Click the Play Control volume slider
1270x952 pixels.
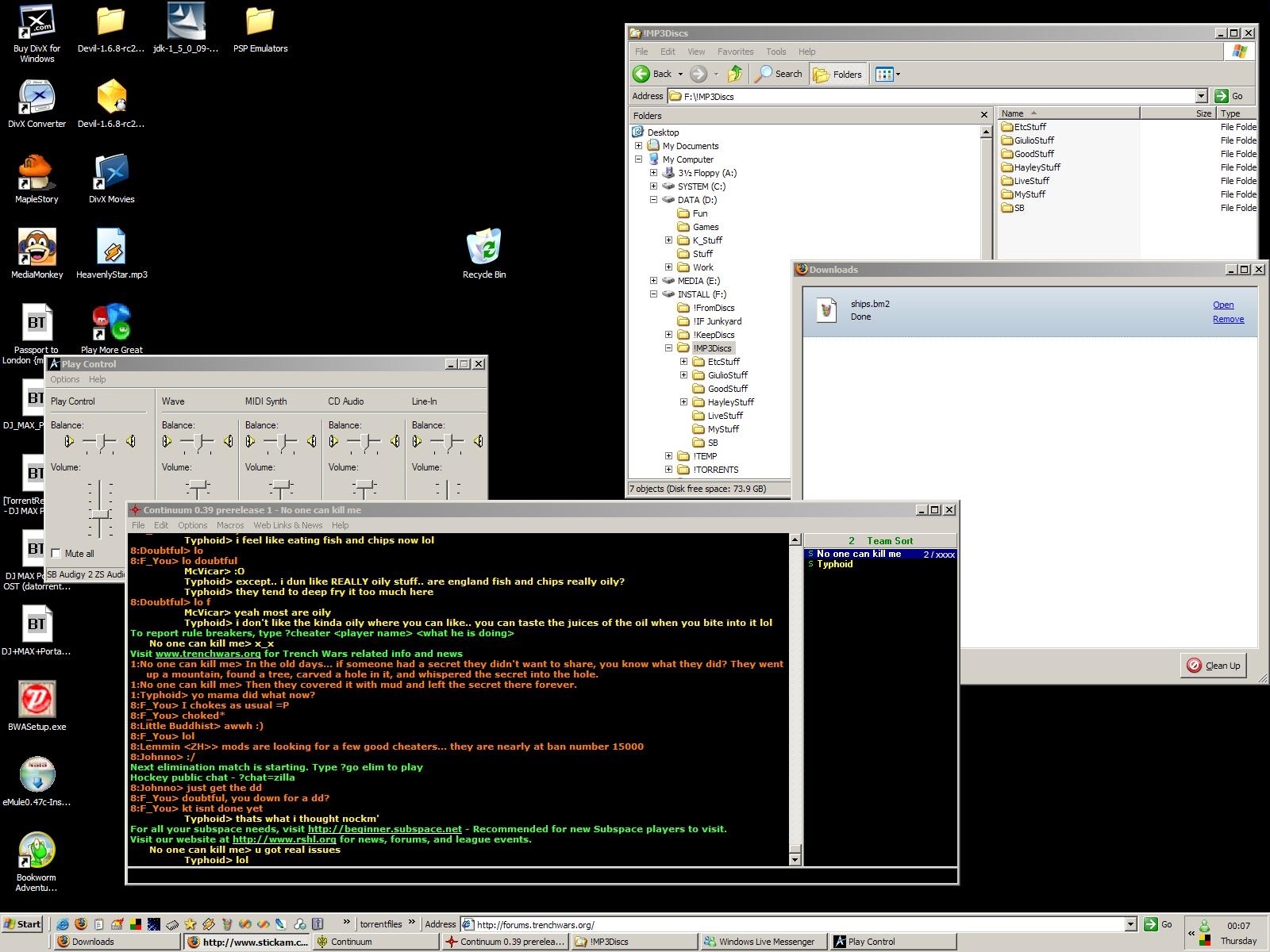(100, 514)
